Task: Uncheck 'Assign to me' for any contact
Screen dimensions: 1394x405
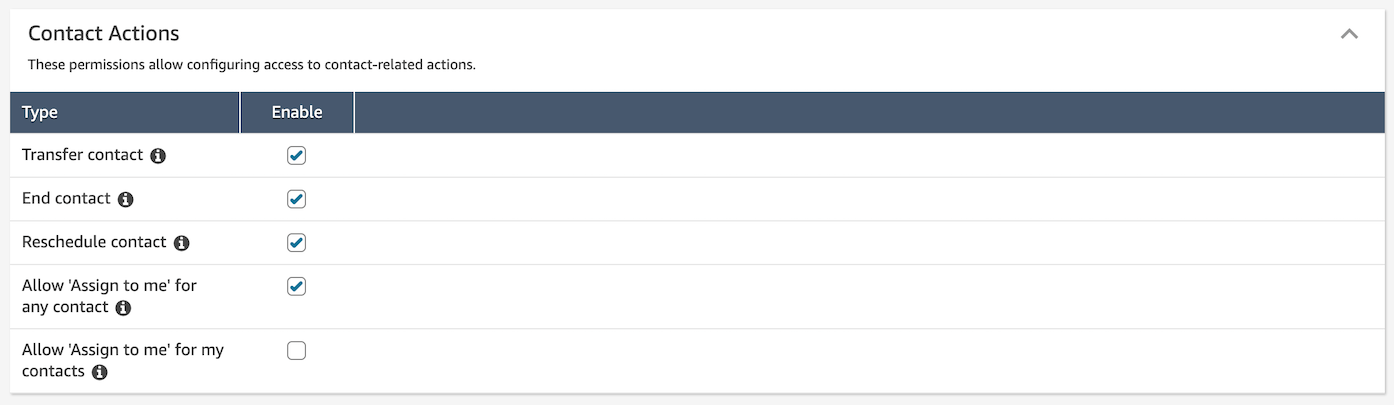Action: point(296,287)
